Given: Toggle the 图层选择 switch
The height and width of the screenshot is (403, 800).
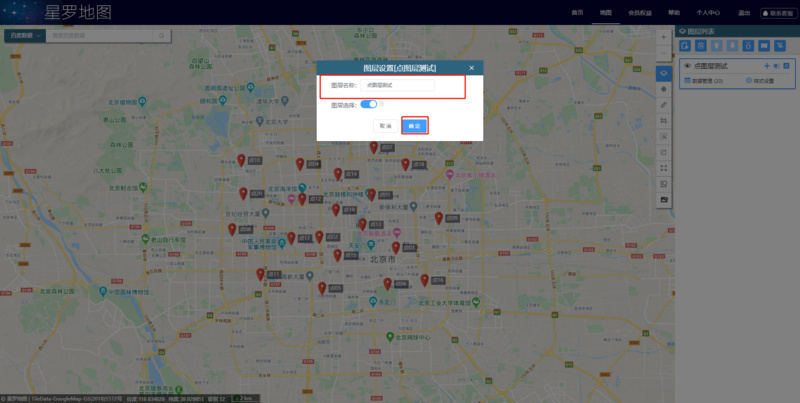Looking at the screenshot, I should 368,104.
